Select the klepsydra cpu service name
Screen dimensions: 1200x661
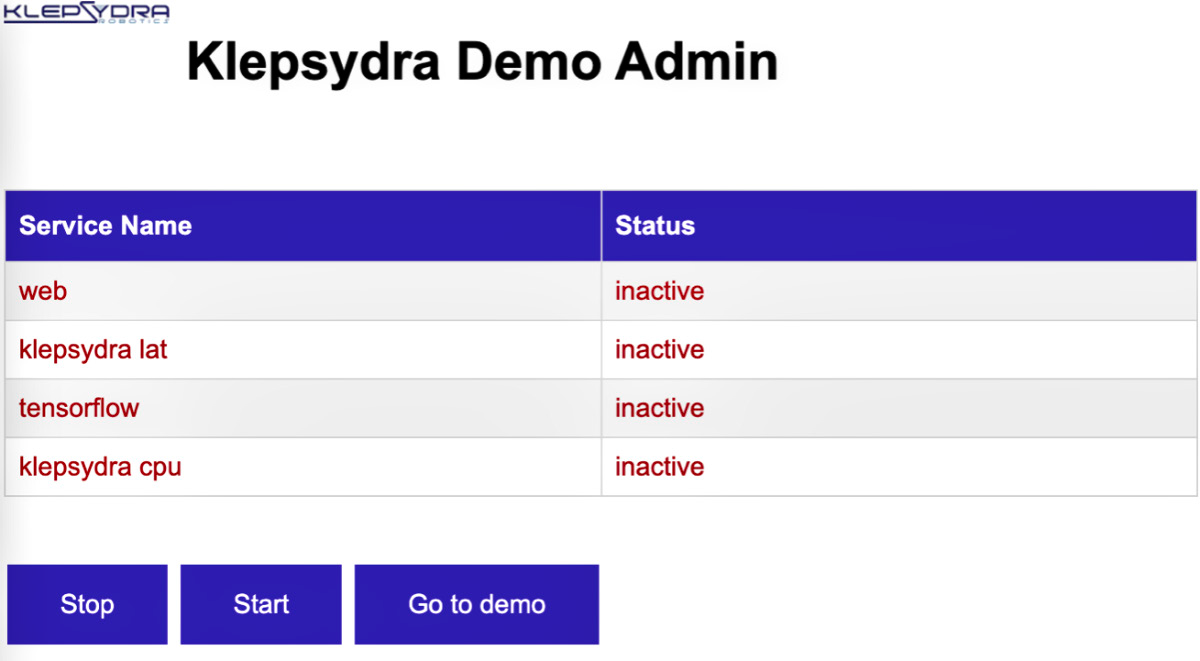coord(100,467)
